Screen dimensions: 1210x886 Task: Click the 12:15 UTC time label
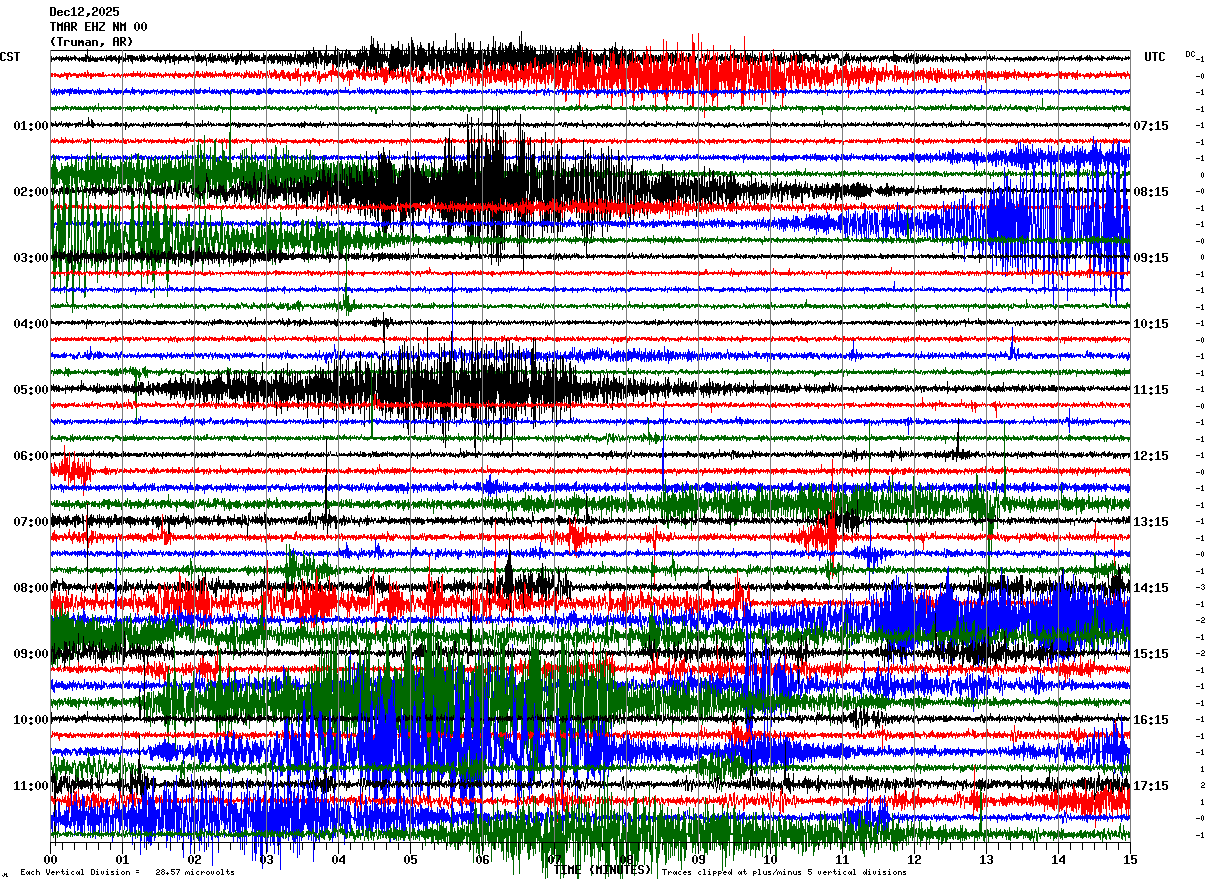point(1151,456)
